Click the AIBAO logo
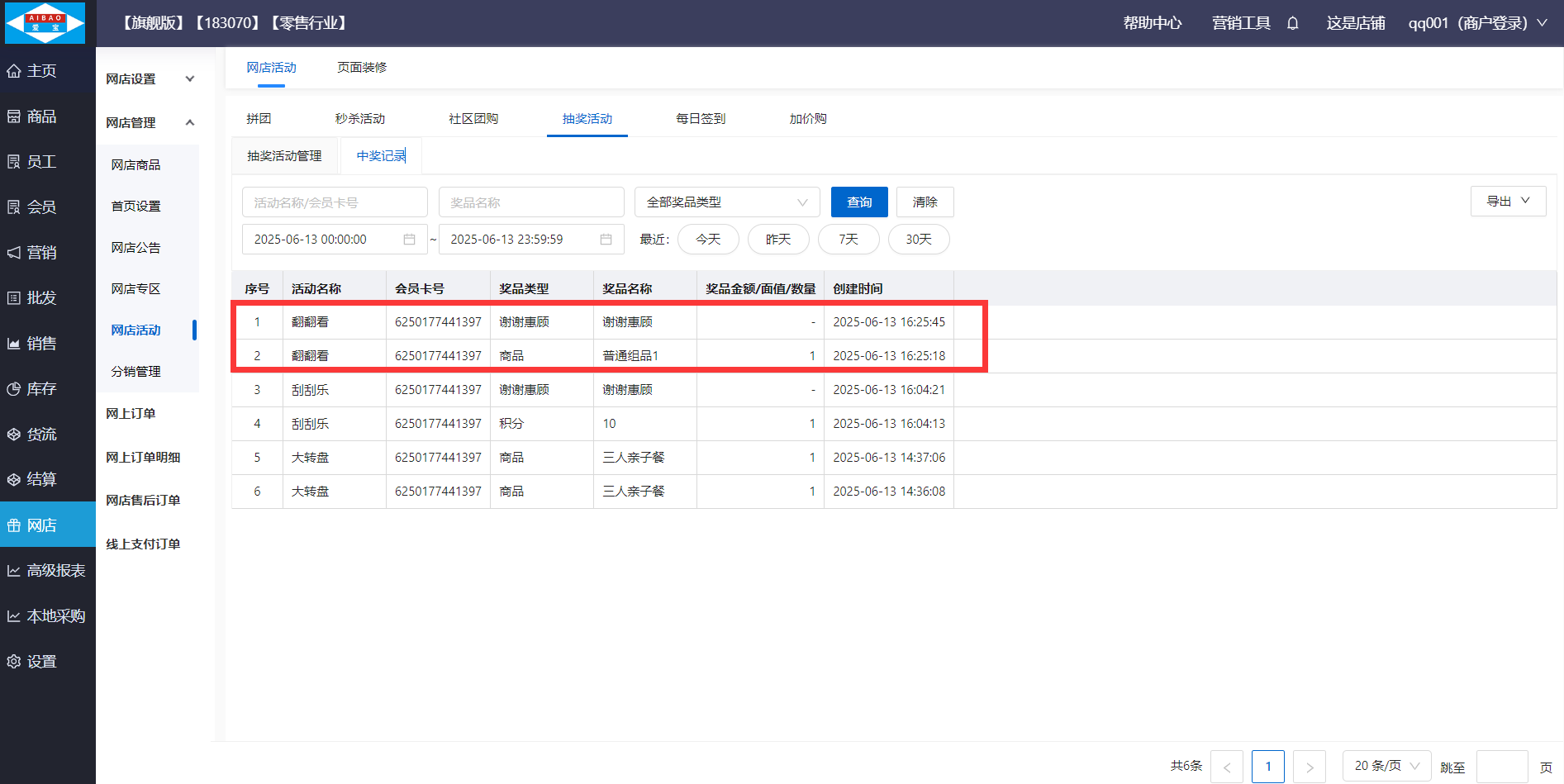The height and width of the screenshot is (784, 1564). [45, 23]
